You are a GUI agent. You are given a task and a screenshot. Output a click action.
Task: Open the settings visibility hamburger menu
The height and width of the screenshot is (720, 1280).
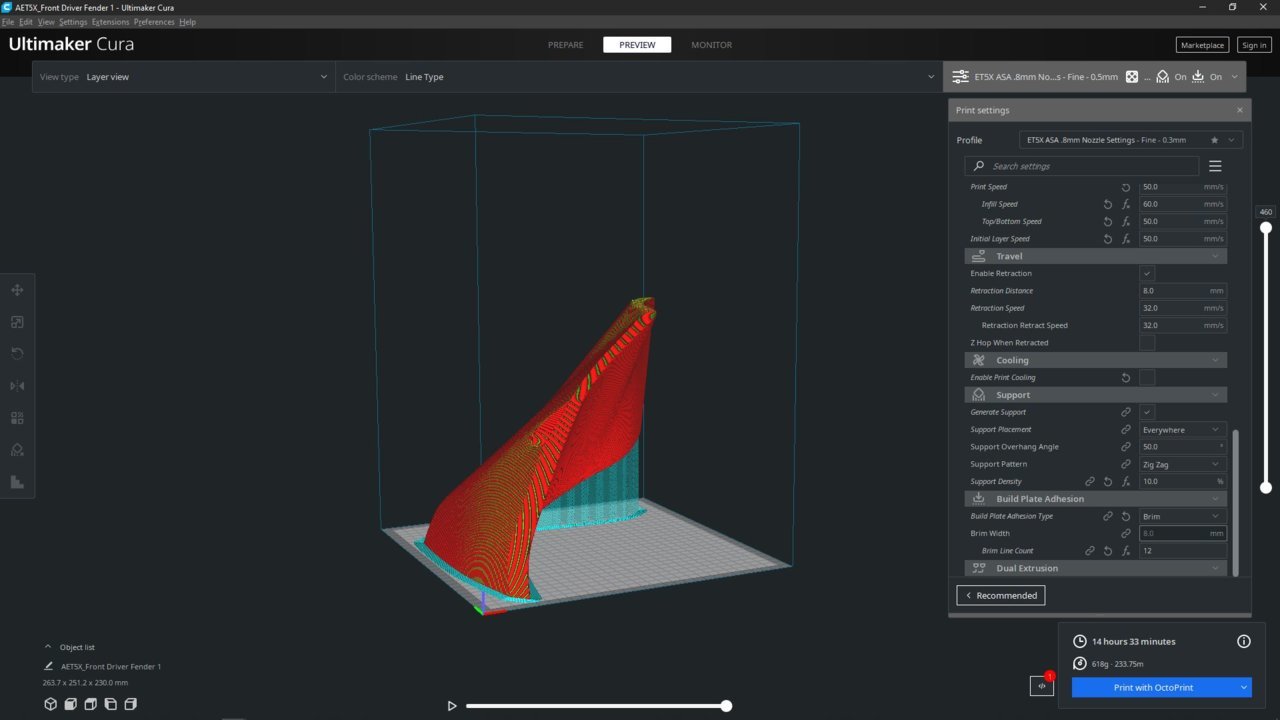click(1215, 166)
